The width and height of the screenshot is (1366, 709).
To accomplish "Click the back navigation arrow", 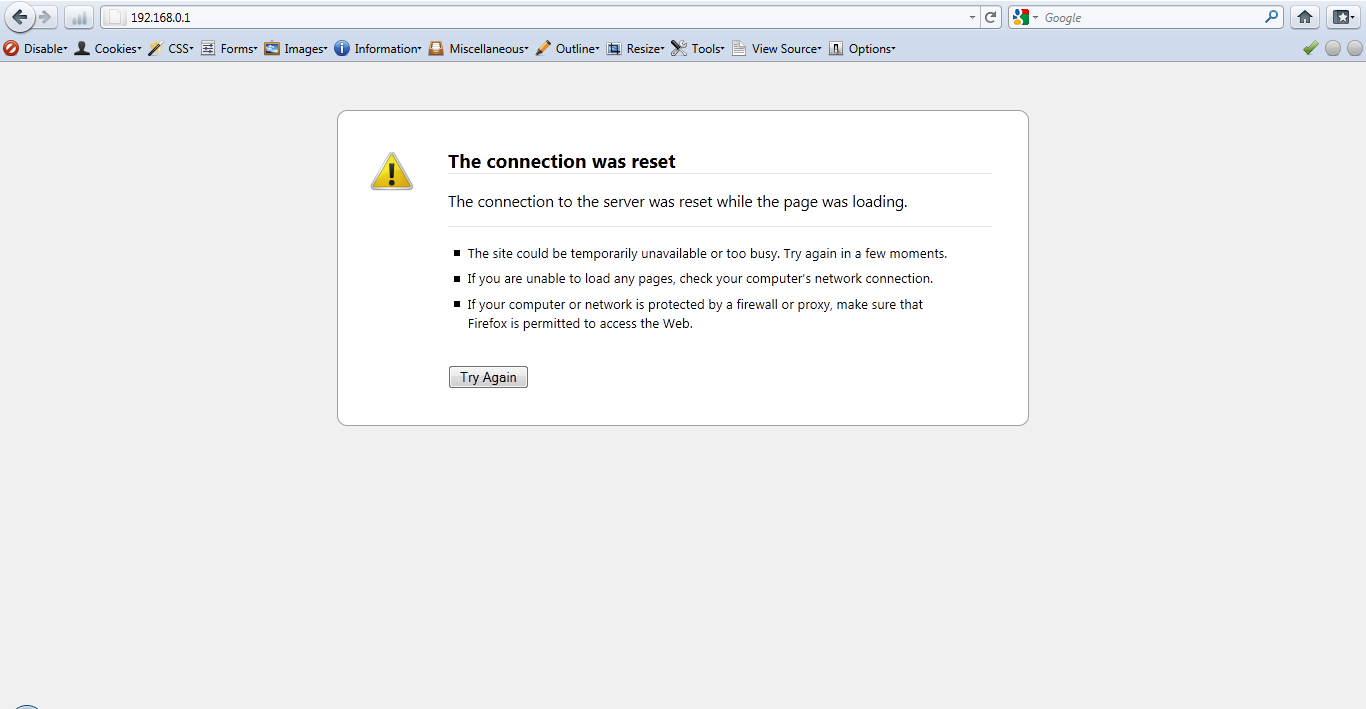I will pyautogui.click(x=20, y=17).
